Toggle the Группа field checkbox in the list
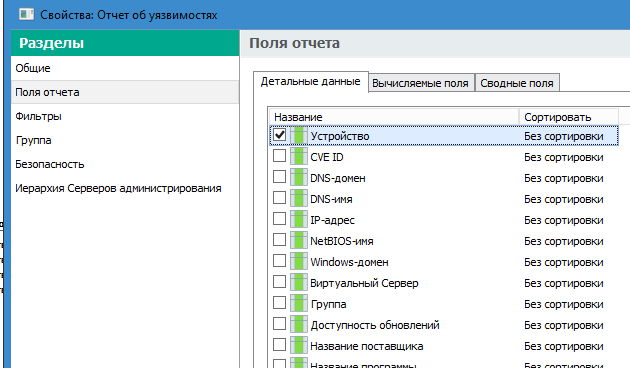This screenshot has height=368, width=630. [279, 303]
